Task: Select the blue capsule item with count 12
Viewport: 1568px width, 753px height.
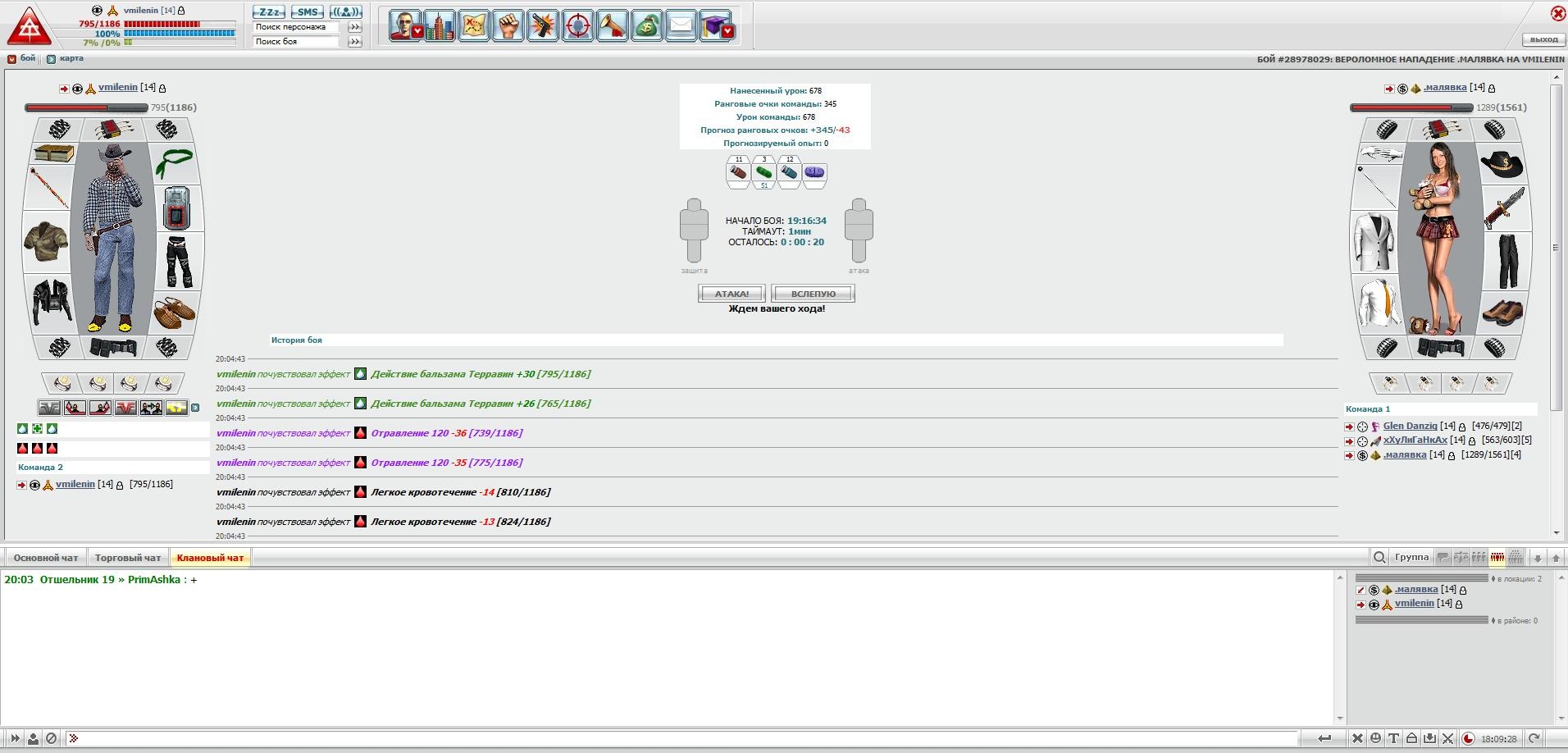Action: [x=790, y=172]
